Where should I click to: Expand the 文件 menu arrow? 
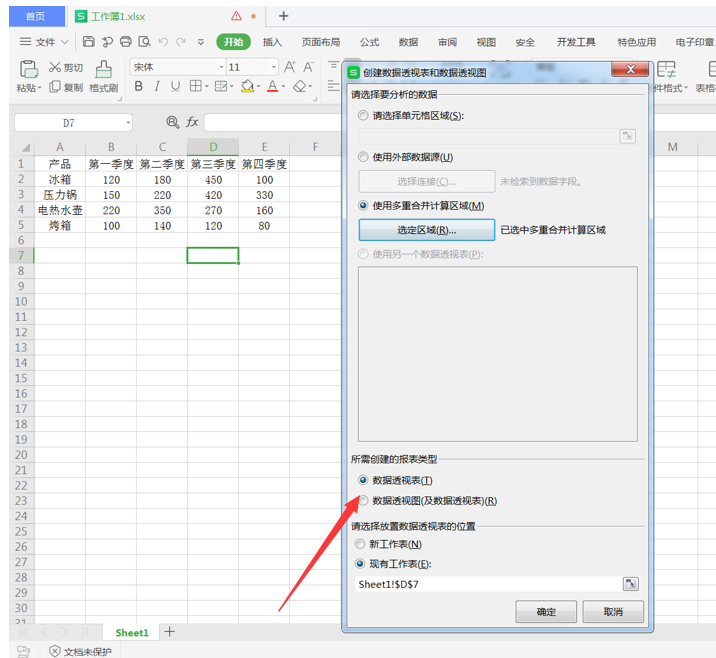pyautogui.click(x=64, y=42)
